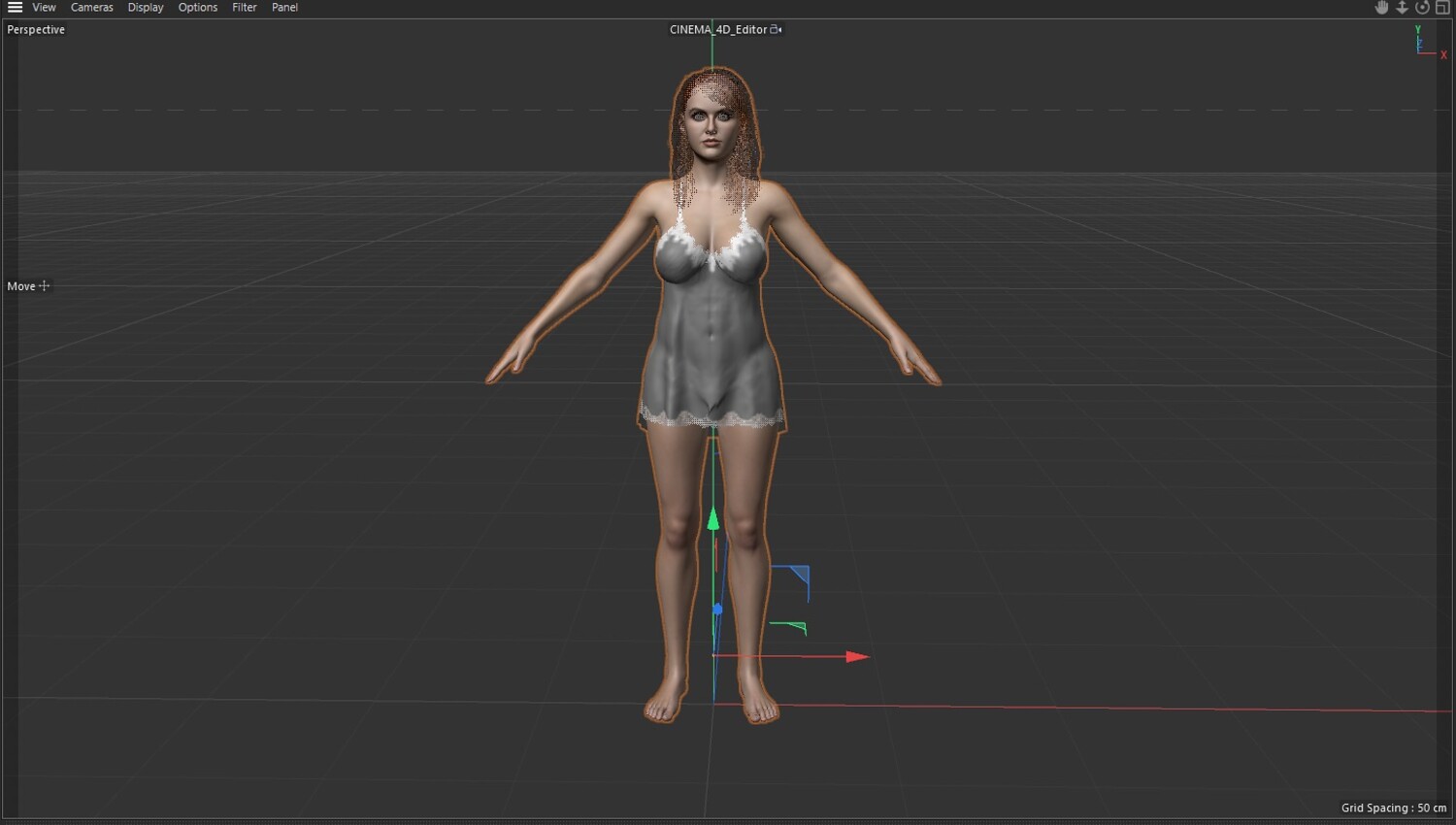Open the View menu
This screenshot has width=1456, height=825.
(x=44, y=7)
